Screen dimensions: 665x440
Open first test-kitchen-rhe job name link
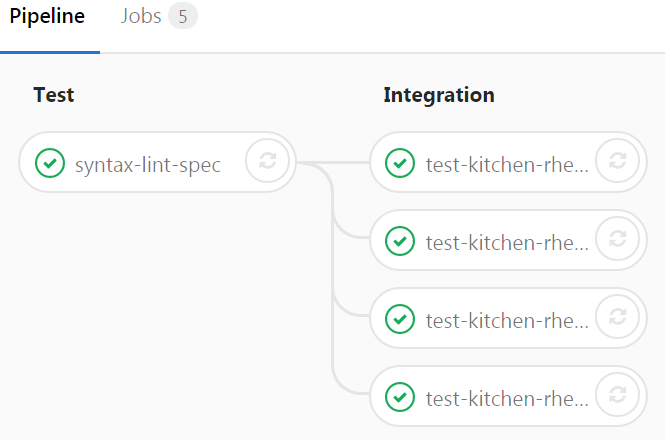click(507, 162)
